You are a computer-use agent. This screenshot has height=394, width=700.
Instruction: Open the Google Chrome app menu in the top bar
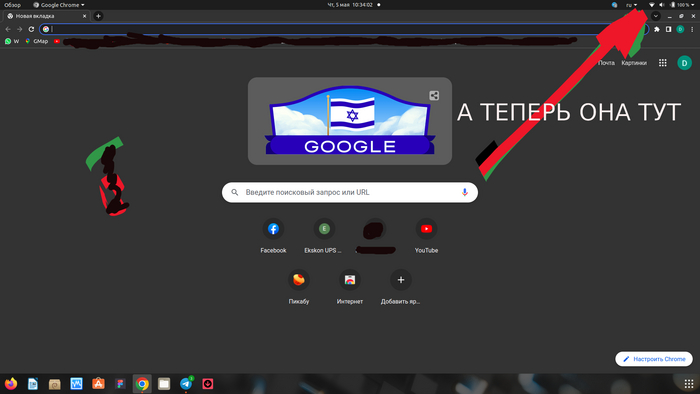(58, 5)
